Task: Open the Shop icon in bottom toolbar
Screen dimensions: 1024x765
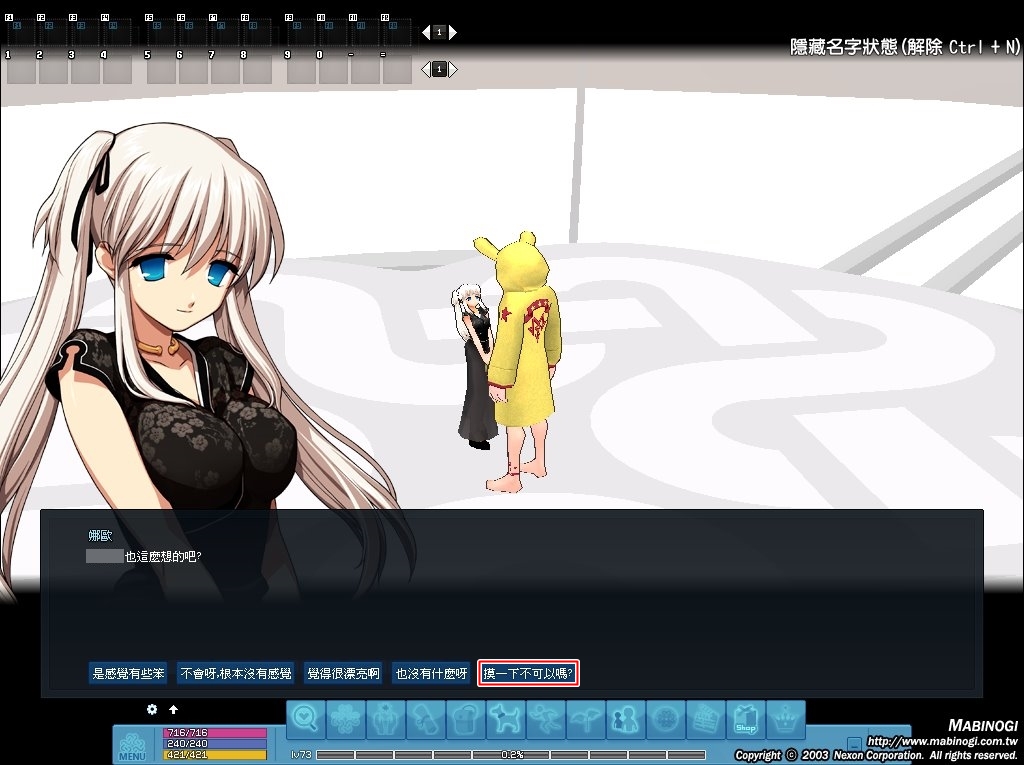Action: (x=745, y=719)
